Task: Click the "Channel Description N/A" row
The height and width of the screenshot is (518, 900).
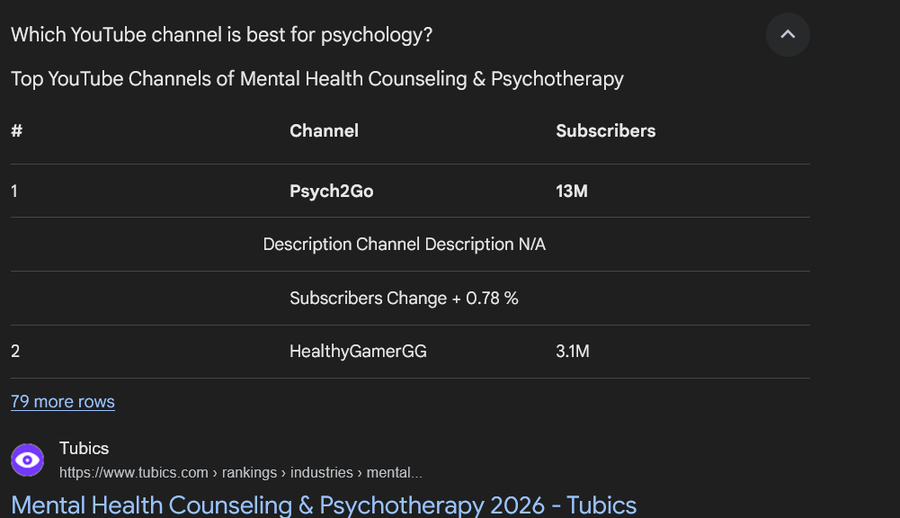Action: coord(404,244)
